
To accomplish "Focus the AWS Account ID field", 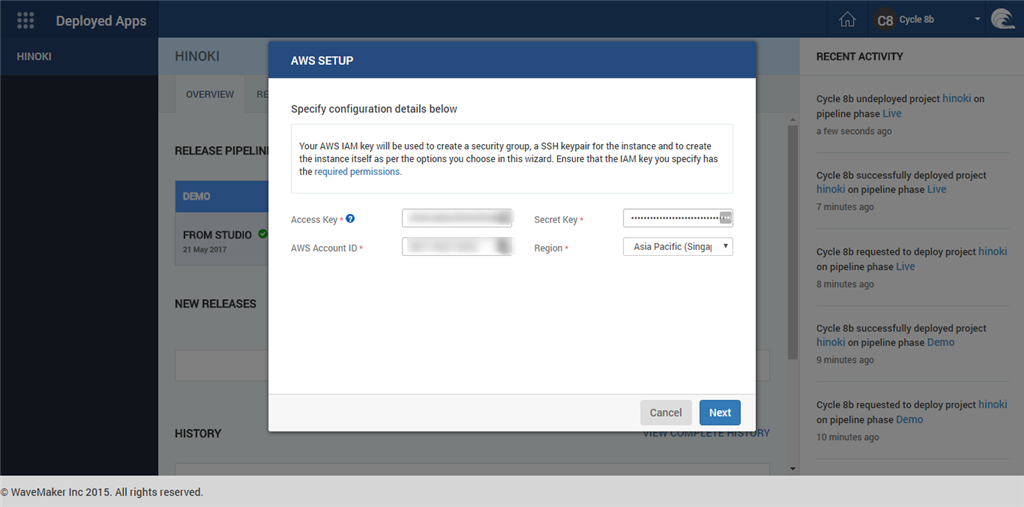I will [457, 246].
